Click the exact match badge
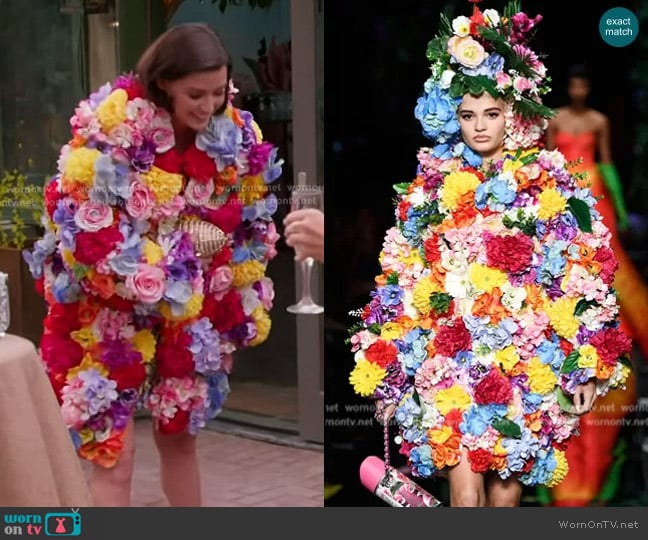This screenshot has width=648, height=540. click(x=618, y=27)
